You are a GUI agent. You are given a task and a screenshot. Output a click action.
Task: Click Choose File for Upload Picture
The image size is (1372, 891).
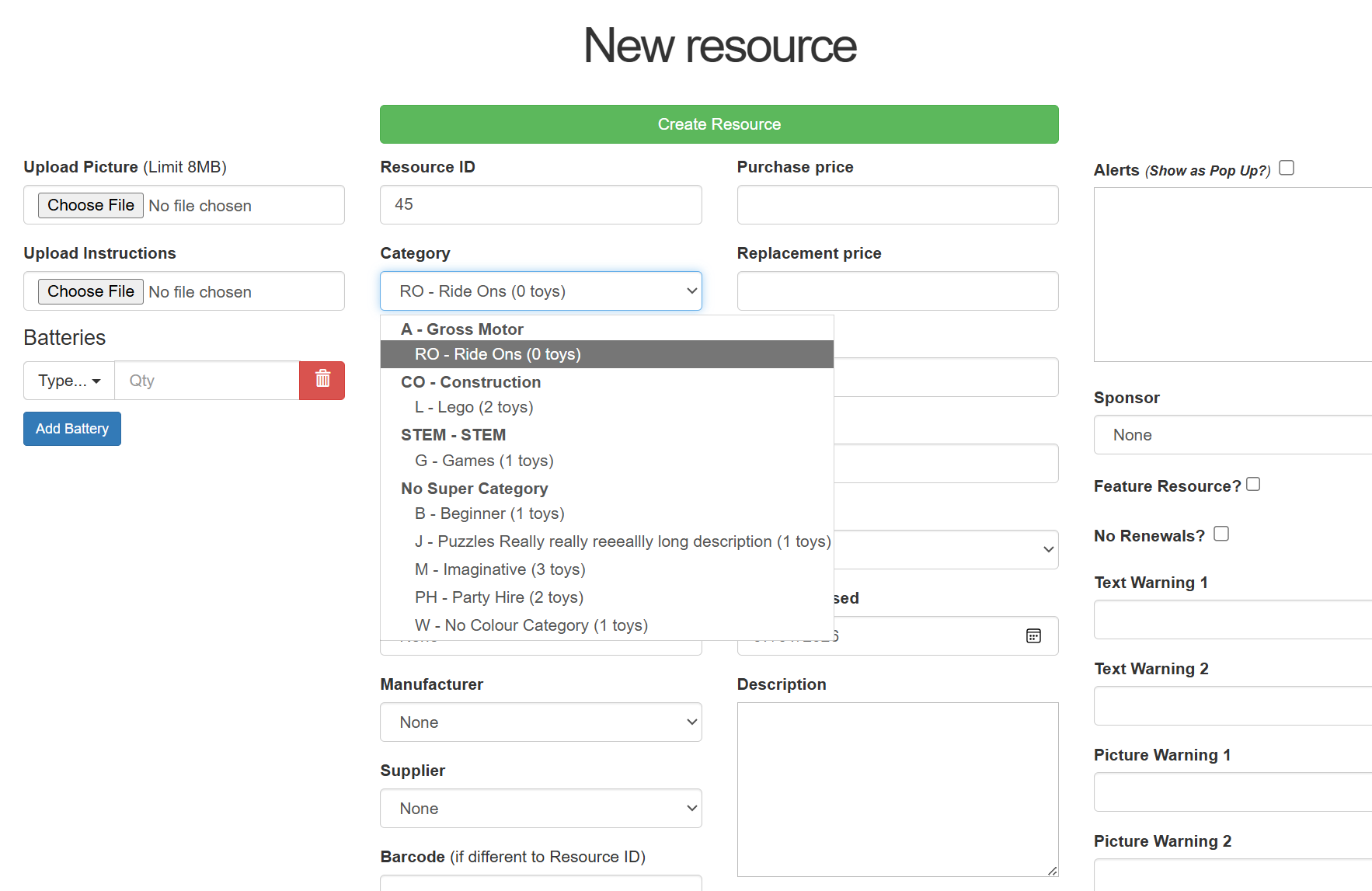pyautogui.click(x=91, y=205)
